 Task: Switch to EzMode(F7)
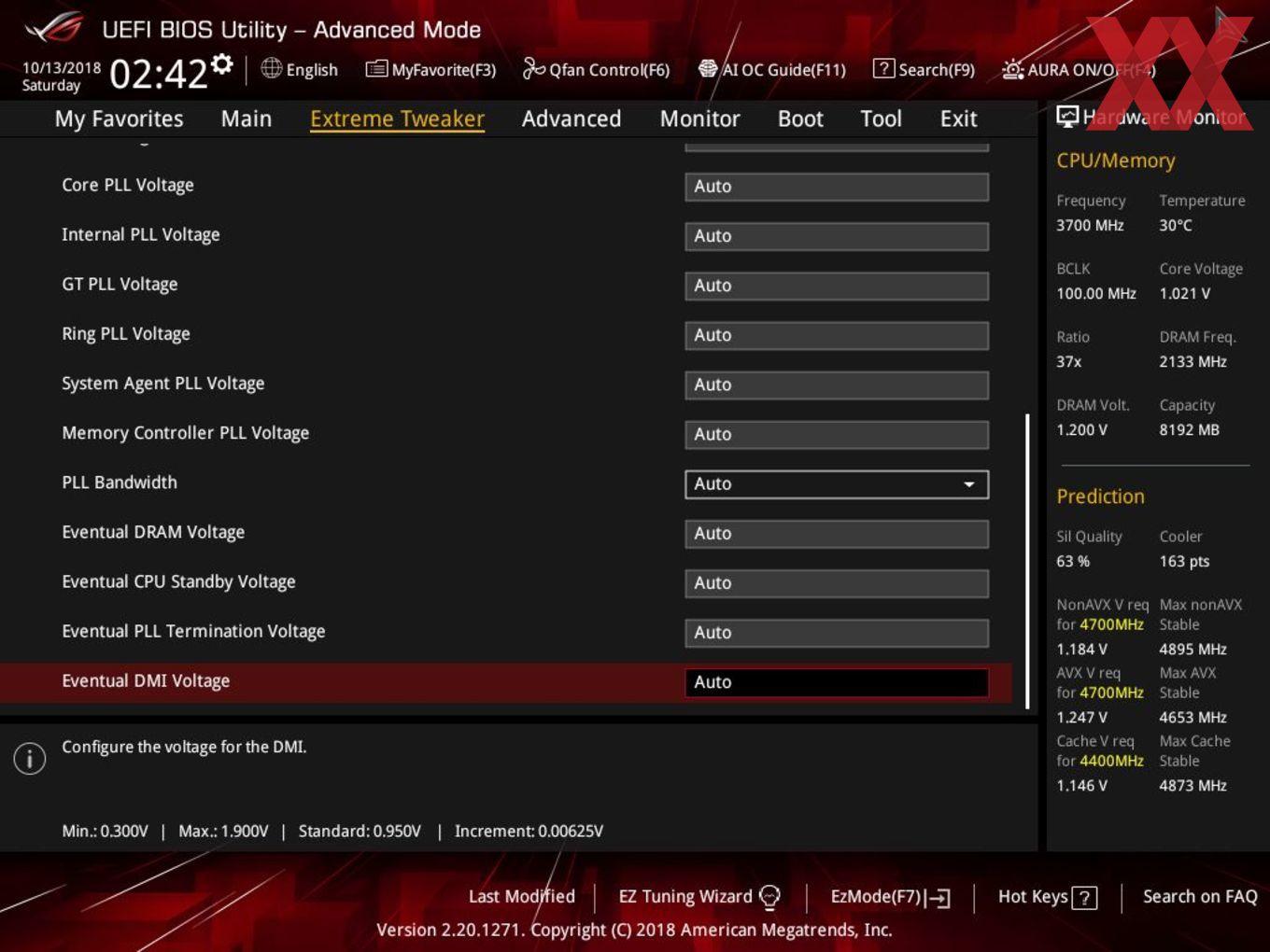click(891, 897)
